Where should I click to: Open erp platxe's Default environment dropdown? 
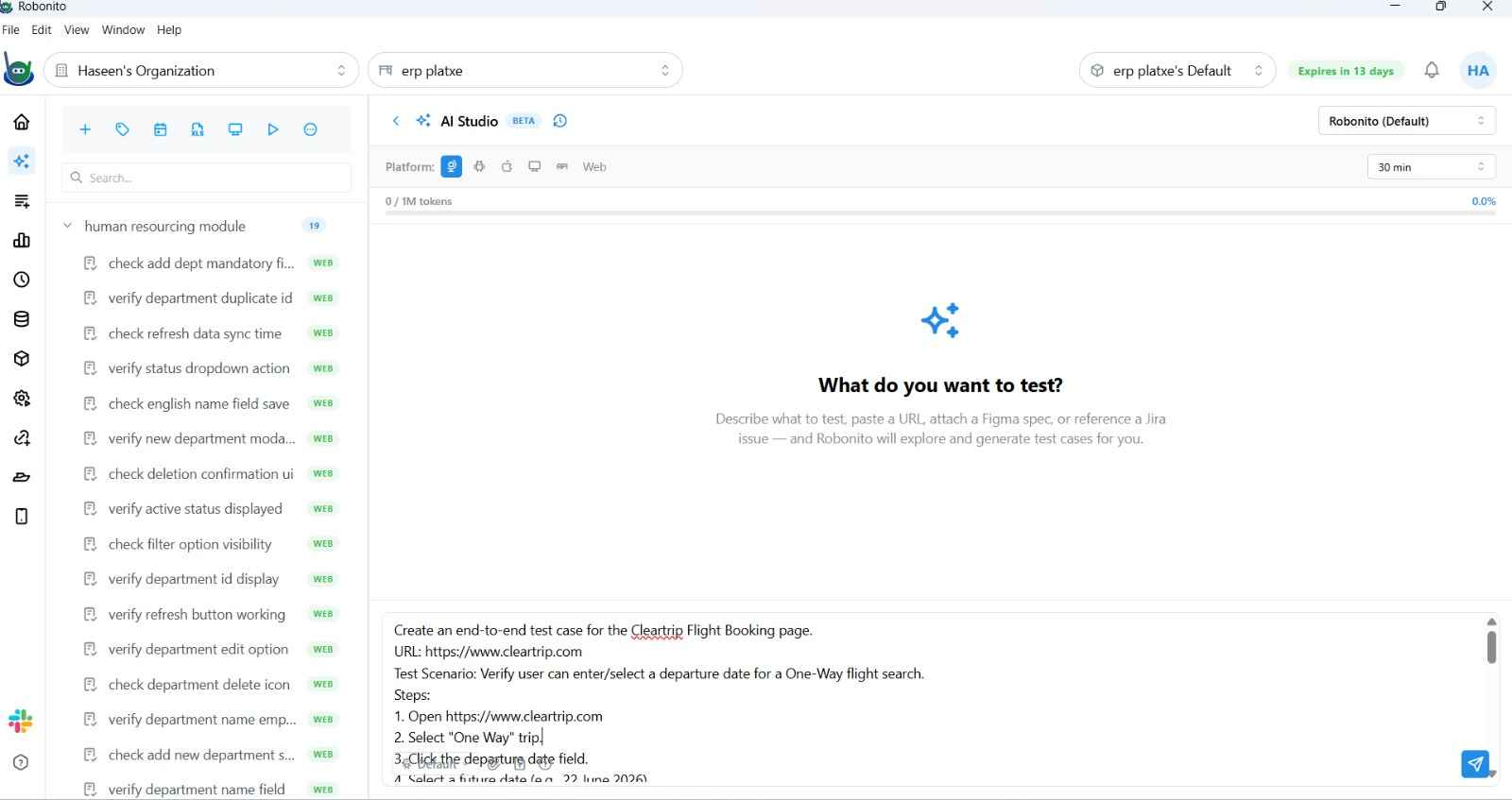click(1177, 71)
